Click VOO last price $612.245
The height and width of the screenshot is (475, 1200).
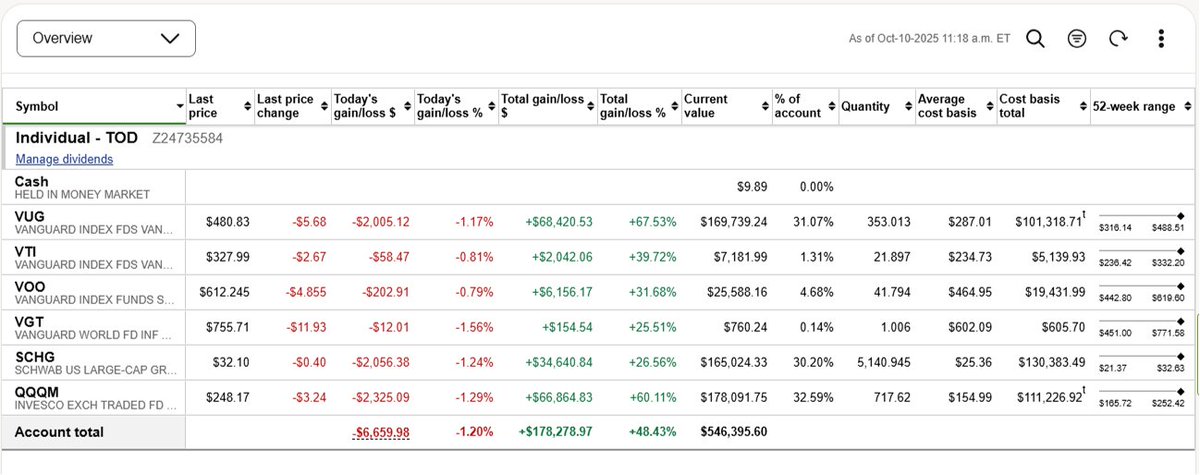pos(224,292)
